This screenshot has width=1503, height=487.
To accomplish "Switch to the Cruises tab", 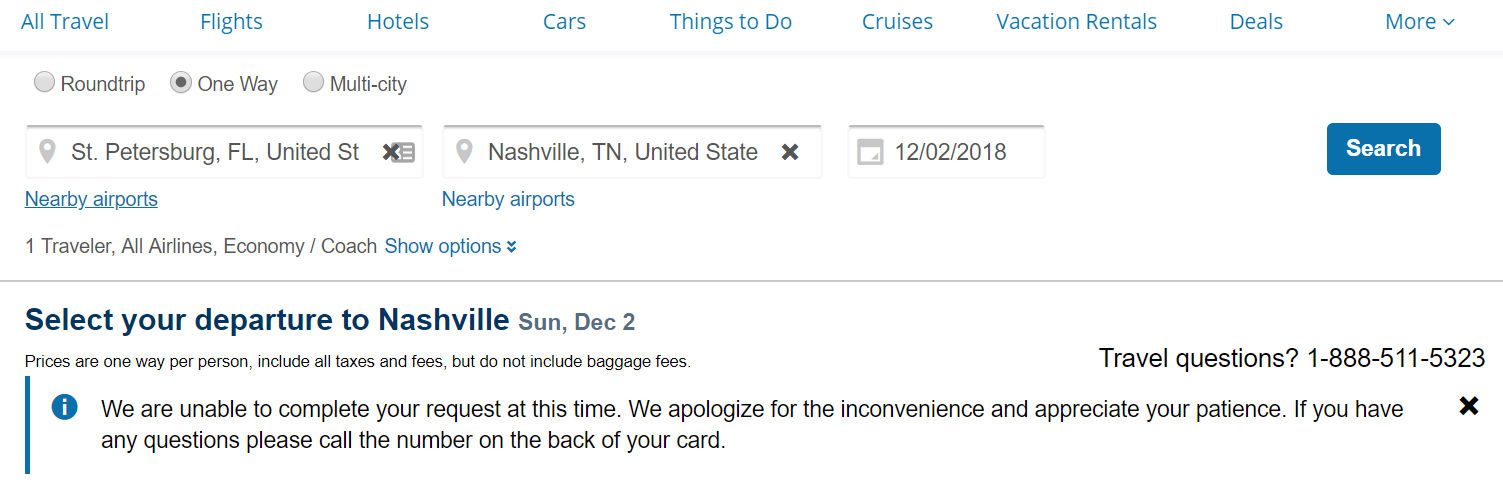I will coord(897,22).
